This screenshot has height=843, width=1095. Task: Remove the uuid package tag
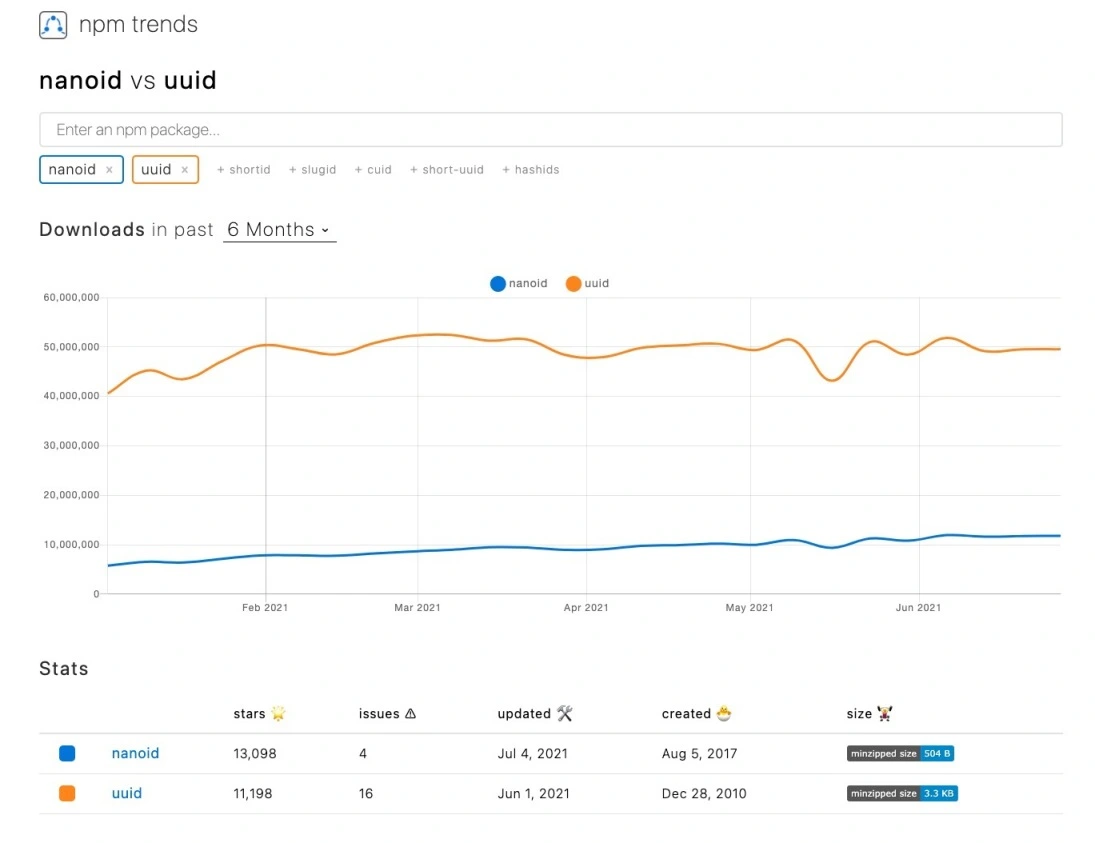[184, 170]
